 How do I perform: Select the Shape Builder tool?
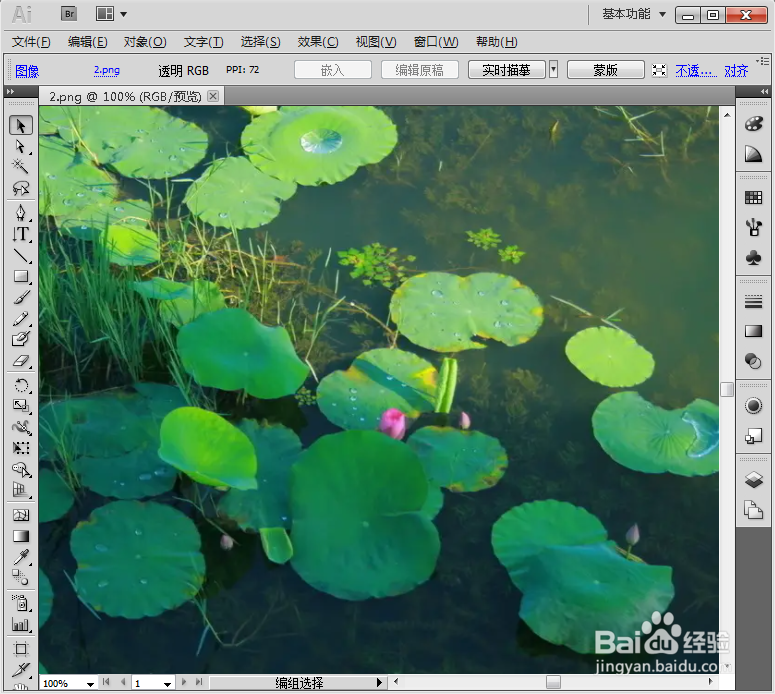[x=20, y=469]
